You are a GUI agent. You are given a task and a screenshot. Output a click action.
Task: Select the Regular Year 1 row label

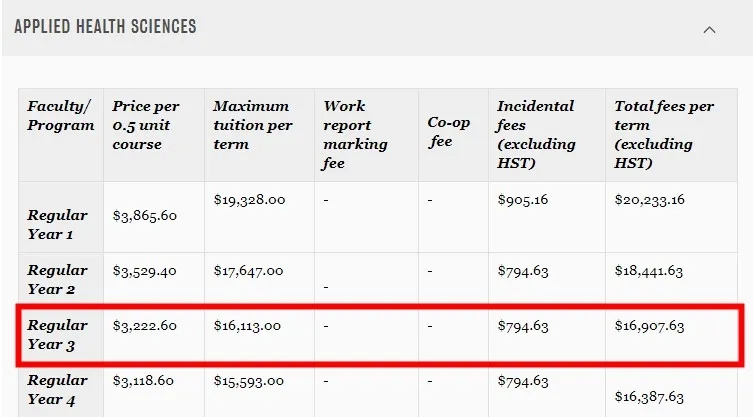coord(58,225)
